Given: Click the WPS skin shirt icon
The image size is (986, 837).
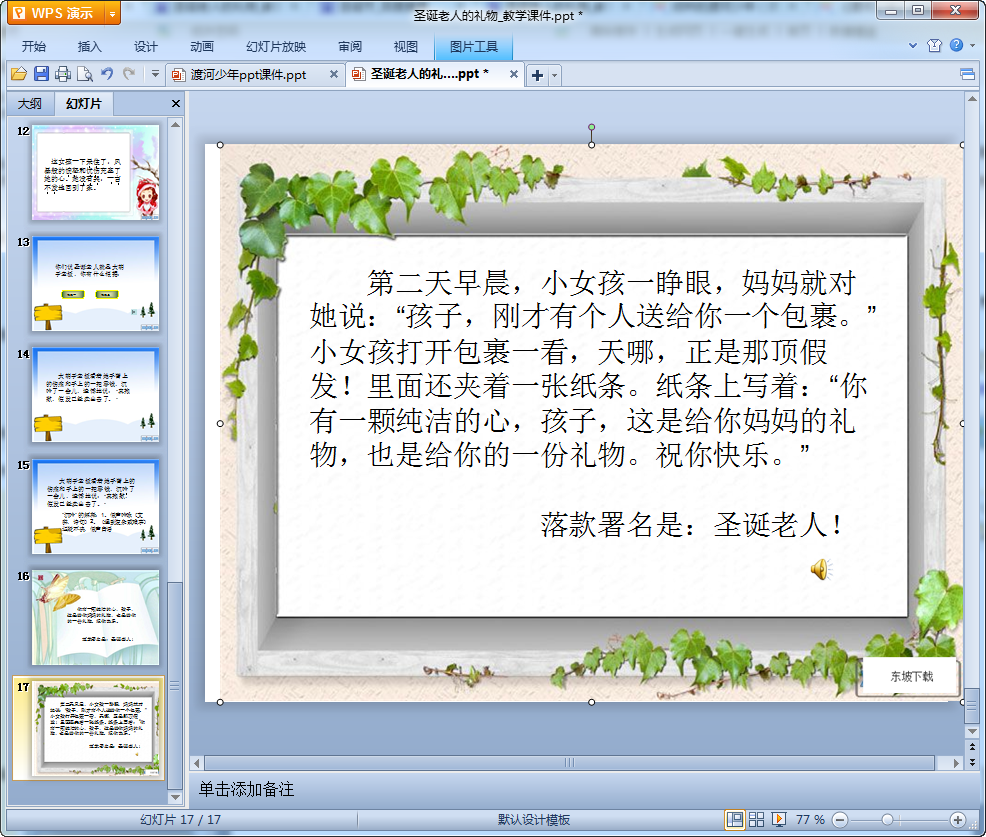Looking at the screenshot, I should pyautogui.click(x=934, y=45).
